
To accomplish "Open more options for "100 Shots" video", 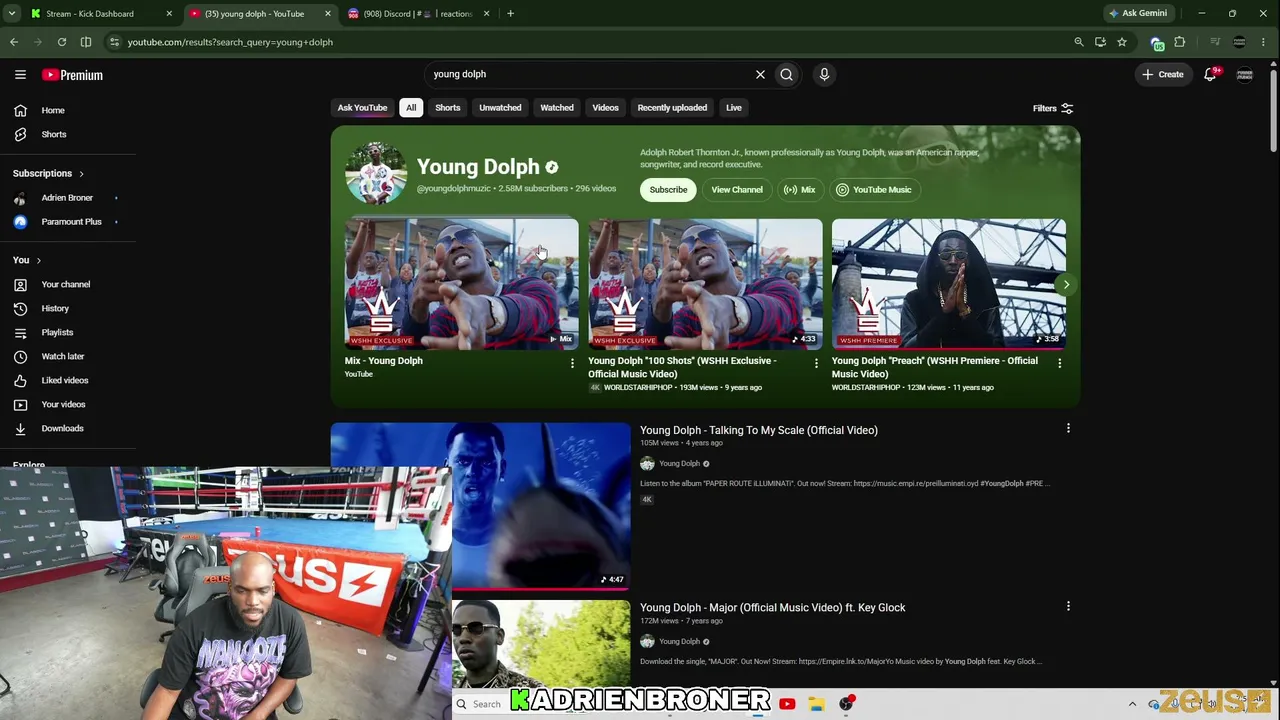I will click(x=816, y=363).
